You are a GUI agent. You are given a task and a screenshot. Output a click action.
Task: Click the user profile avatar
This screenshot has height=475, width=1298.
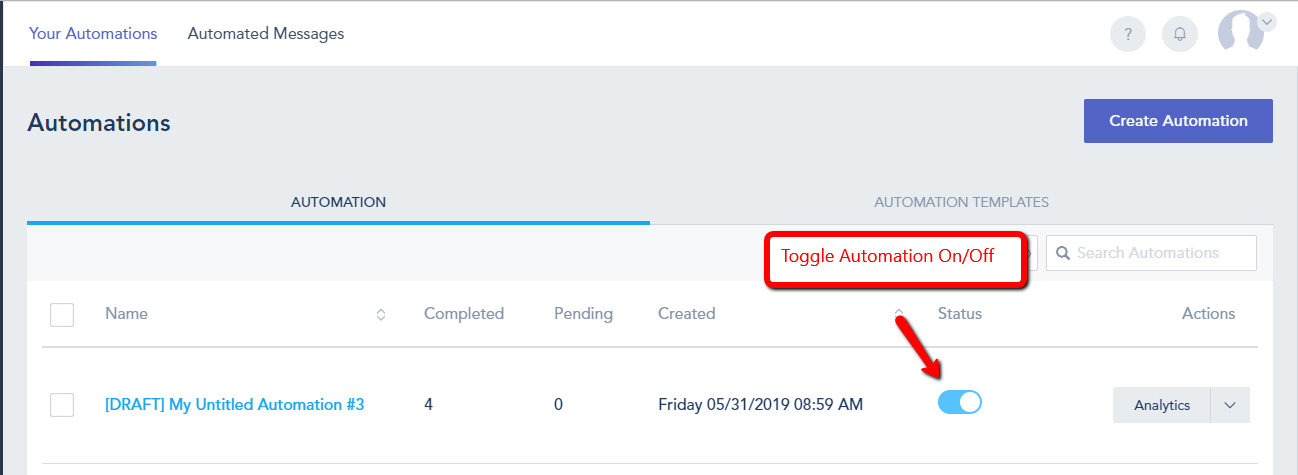(x=1239, y=32)
